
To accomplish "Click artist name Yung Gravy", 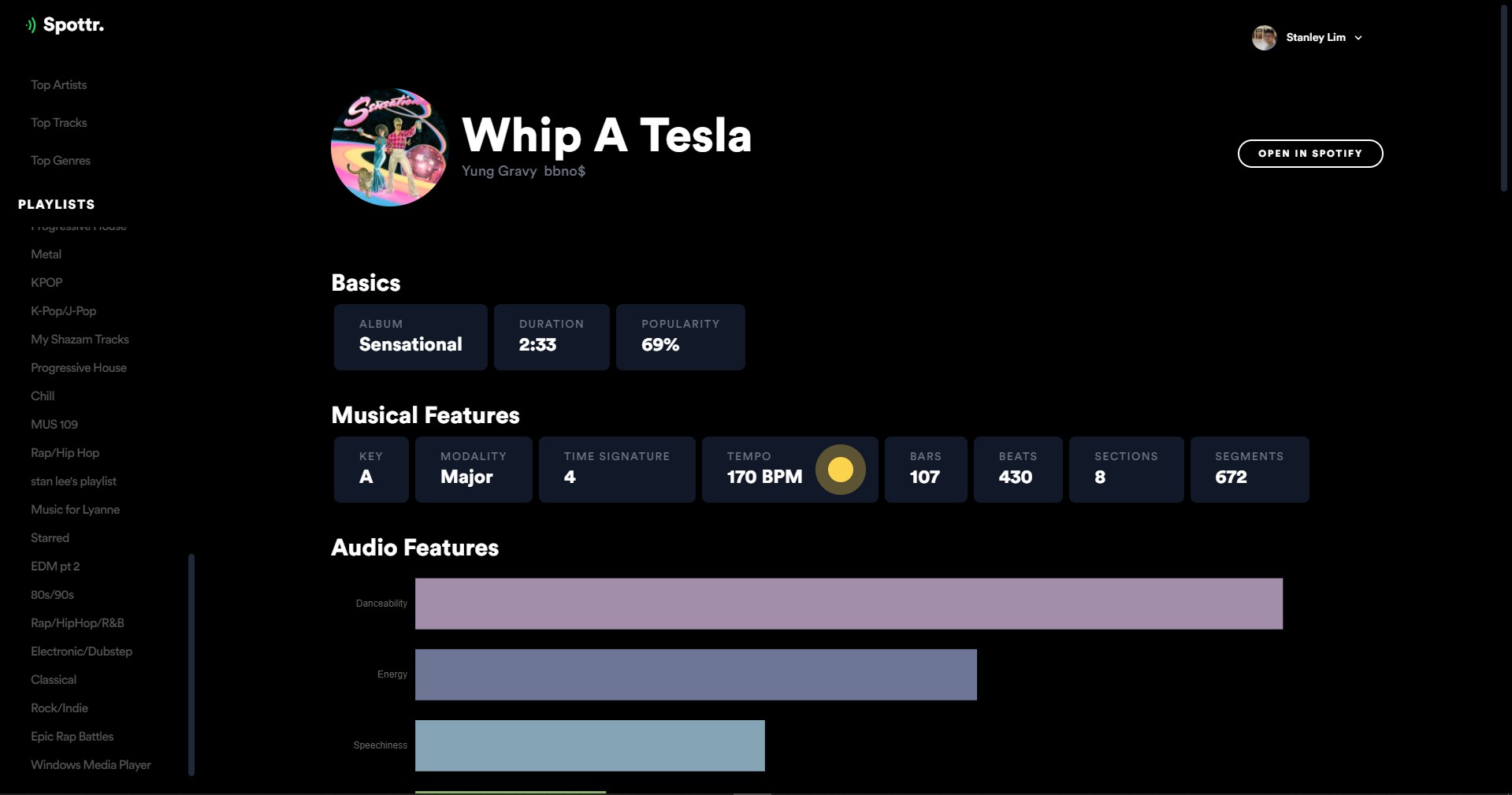I will (x=499, y=171).
